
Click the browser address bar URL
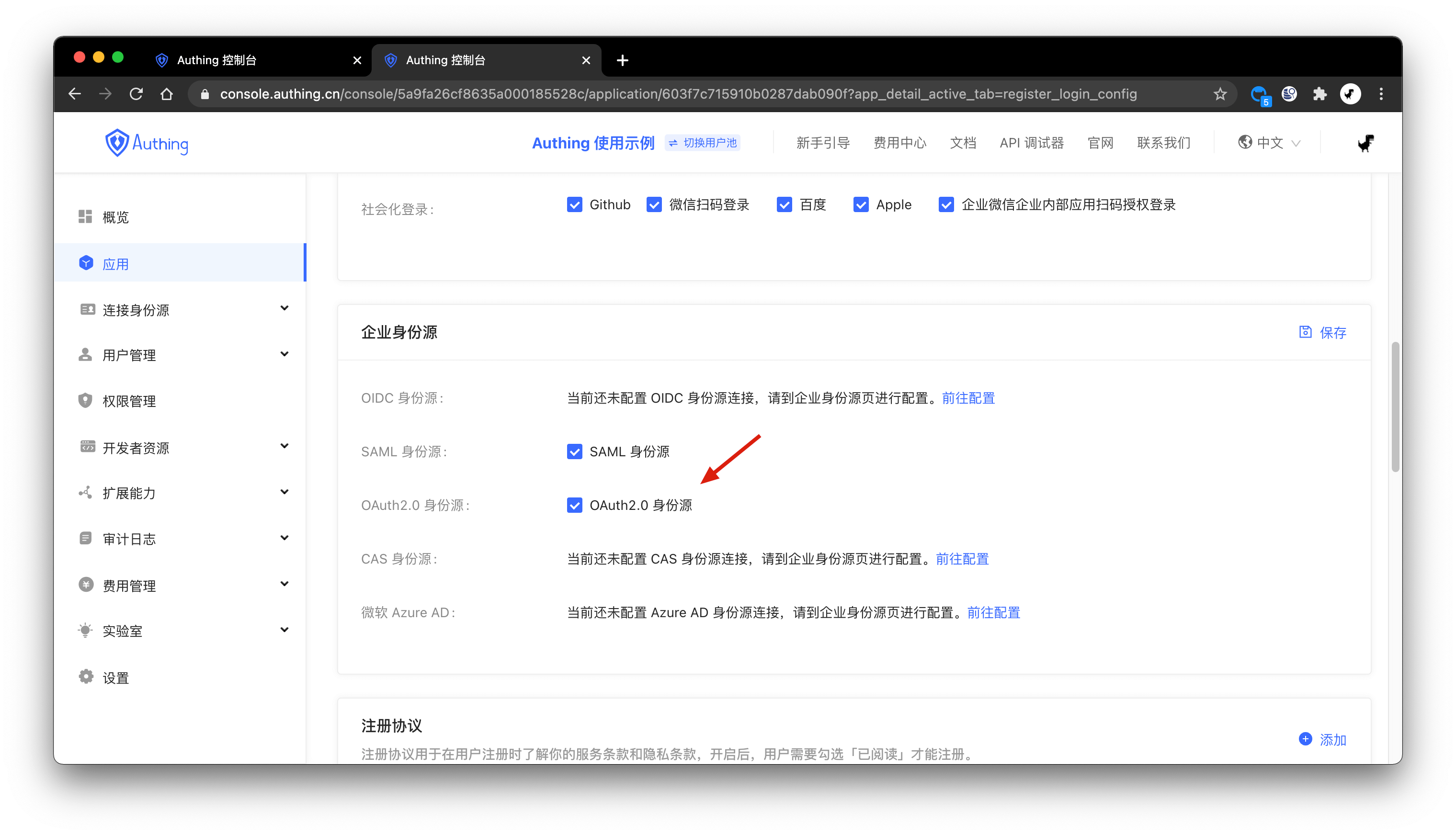pos(677,94)
